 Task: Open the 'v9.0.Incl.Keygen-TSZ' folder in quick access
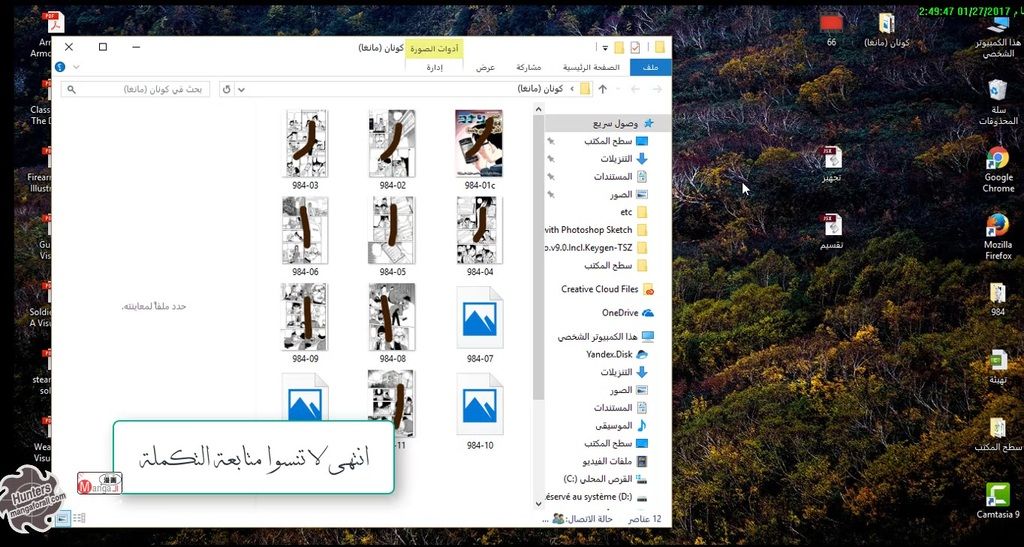coord(596,247)
